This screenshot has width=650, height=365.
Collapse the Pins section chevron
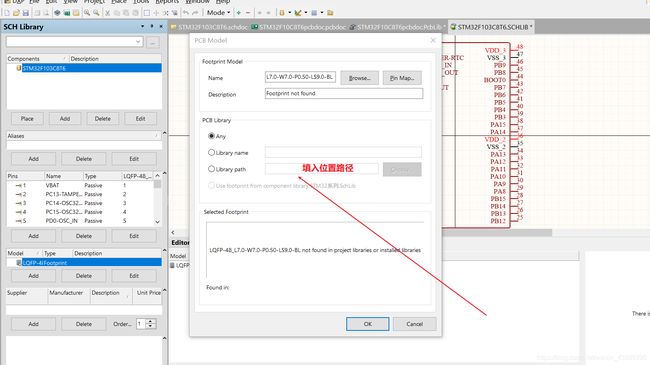(165, 173)
